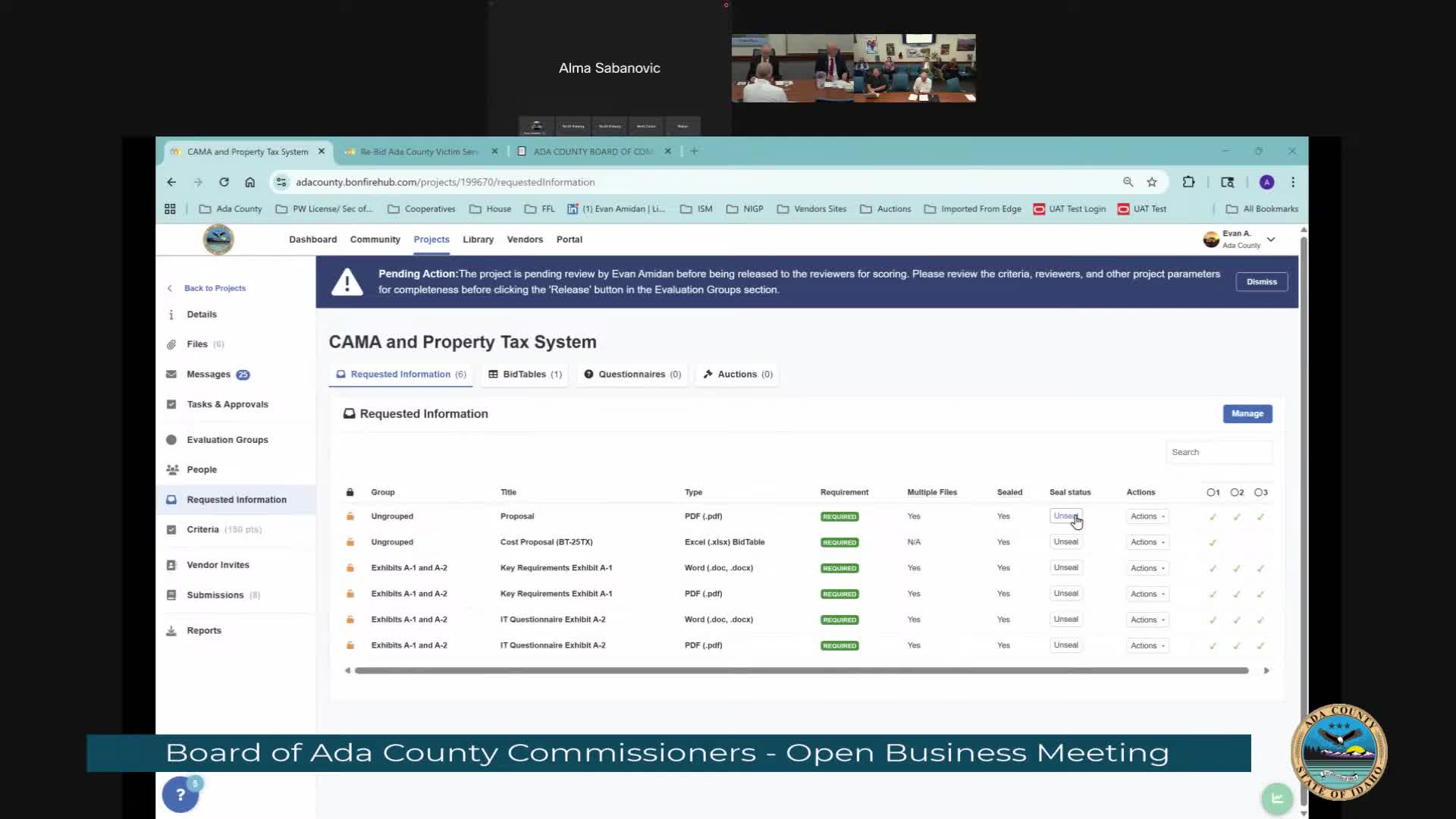Image resolution: width=1456 pixels, height=819 pixels.
Task: Select the column 1 radio circle header
Action: pos(1211,493)
